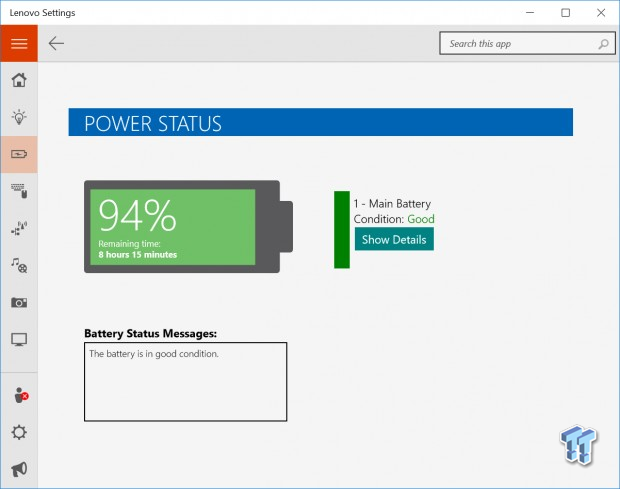Maximize the Lenovo Settings window
The image size is (620, 489).
pos(566,13)
